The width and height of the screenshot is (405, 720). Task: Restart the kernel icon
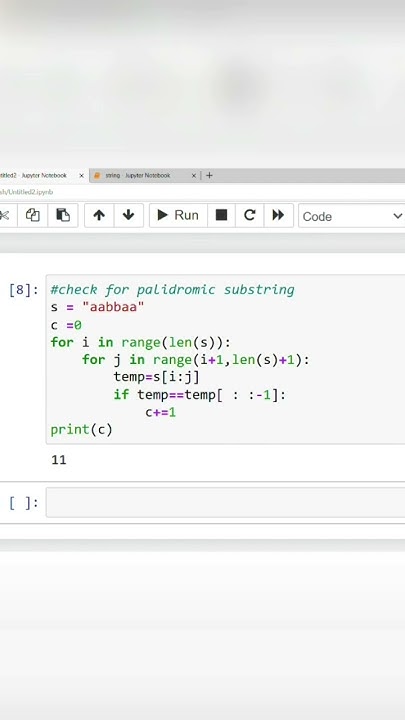click(x=249, y=215)
